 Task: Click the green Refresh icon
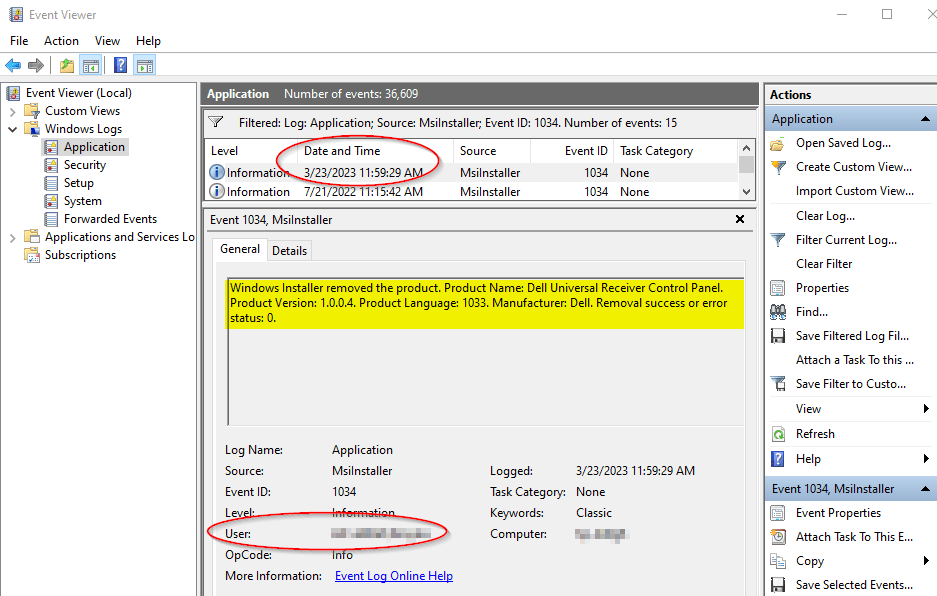pos(778,434)
